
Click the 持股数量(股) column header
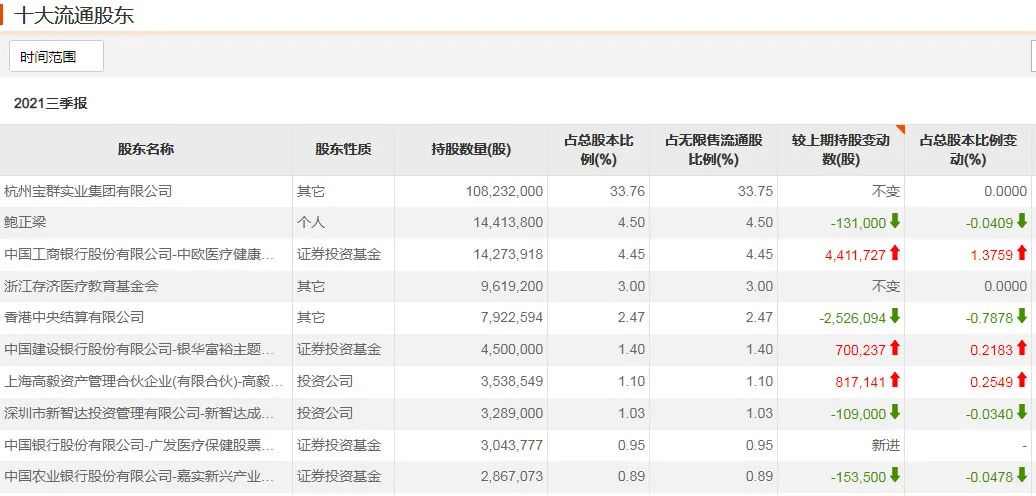click(x=471, y=149)
